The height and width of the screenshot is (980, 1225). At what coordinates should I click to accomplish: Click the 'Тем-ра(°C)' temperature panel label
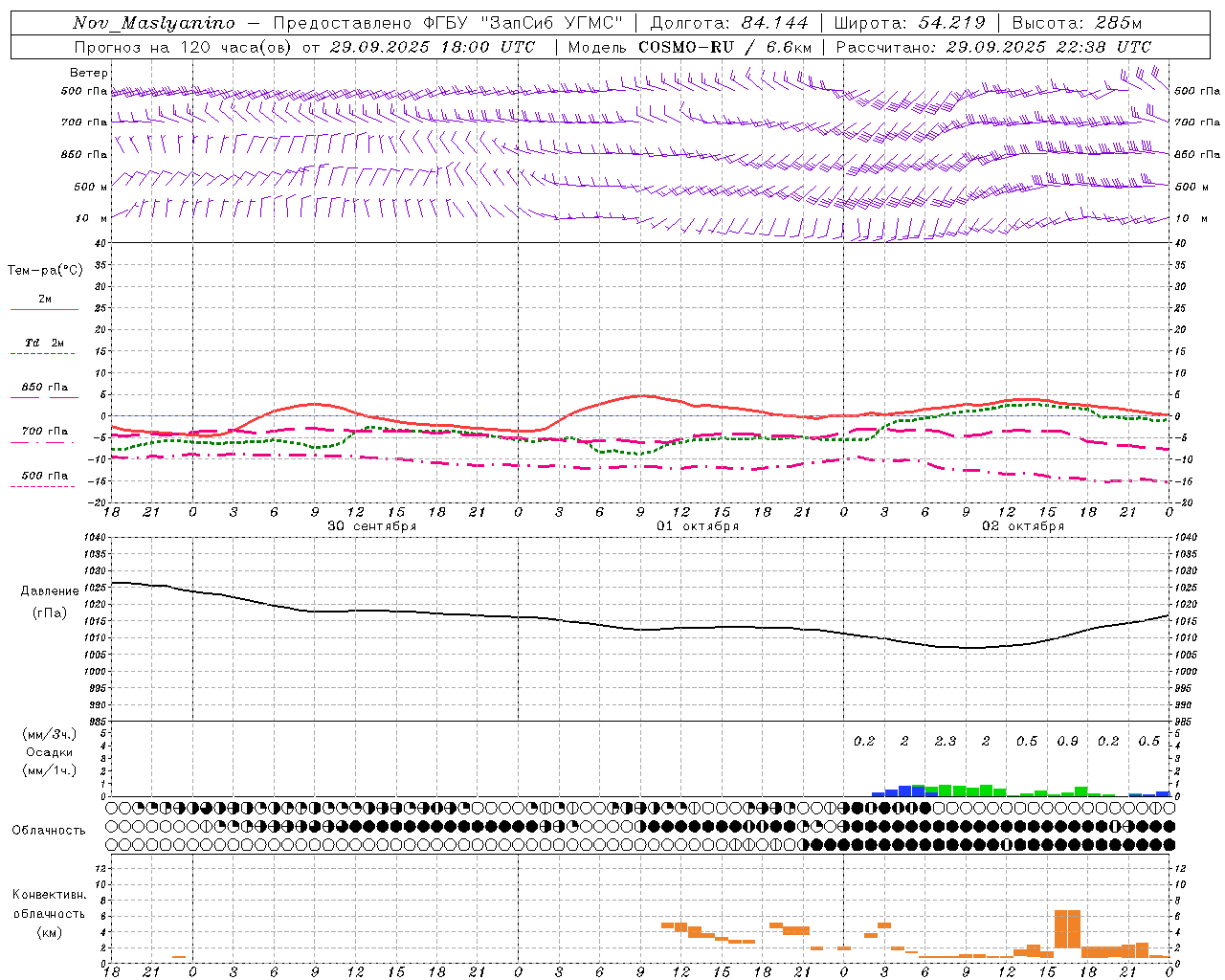45,271
